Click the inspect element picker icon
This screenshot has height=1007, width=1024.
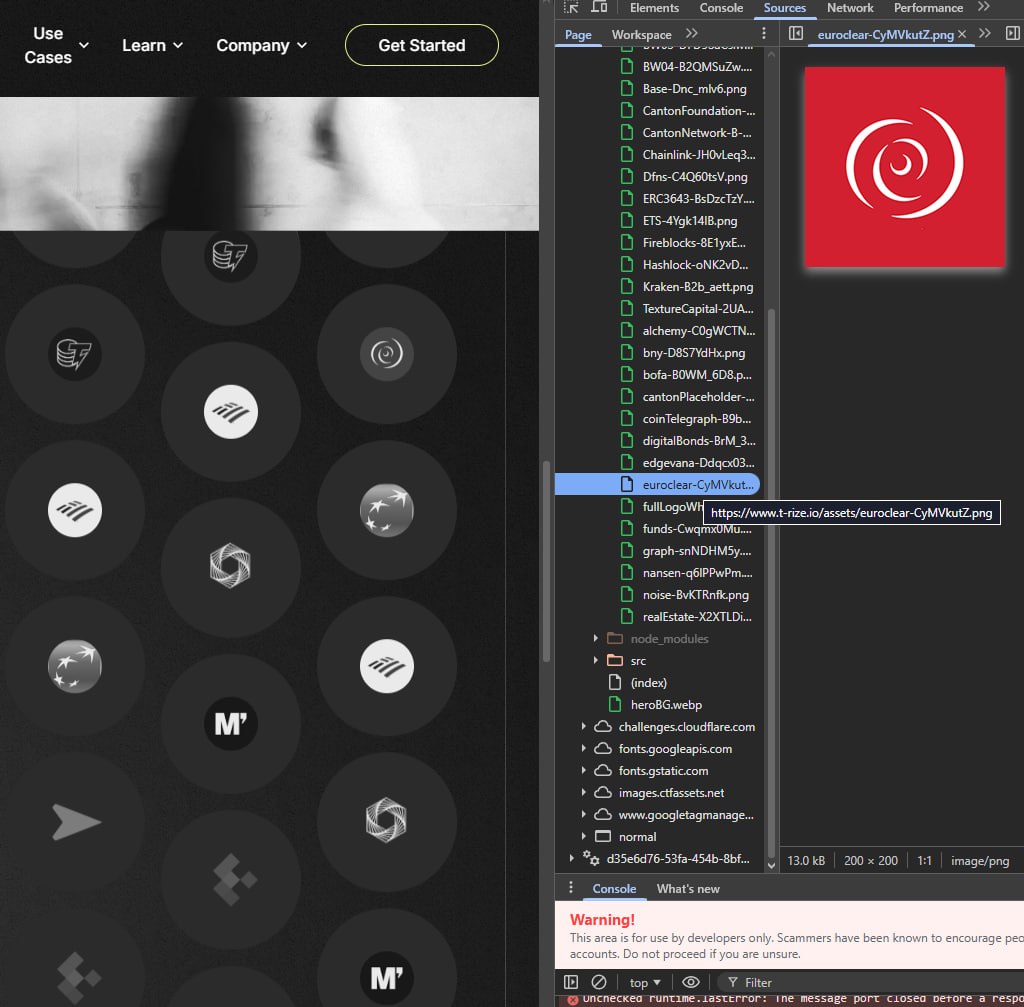point(571,8)
